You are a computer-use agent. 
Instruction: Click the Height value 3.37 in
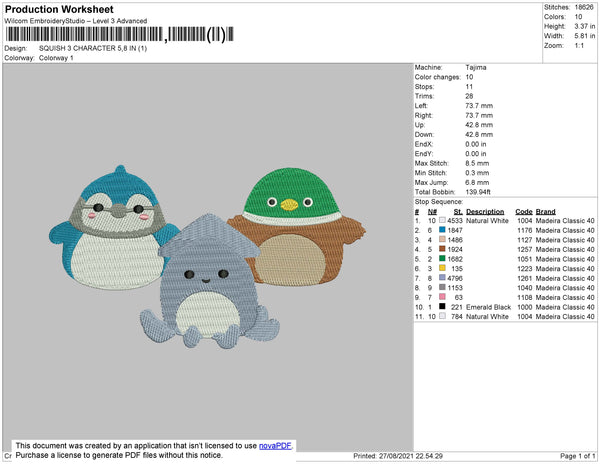tap(585, 26)
